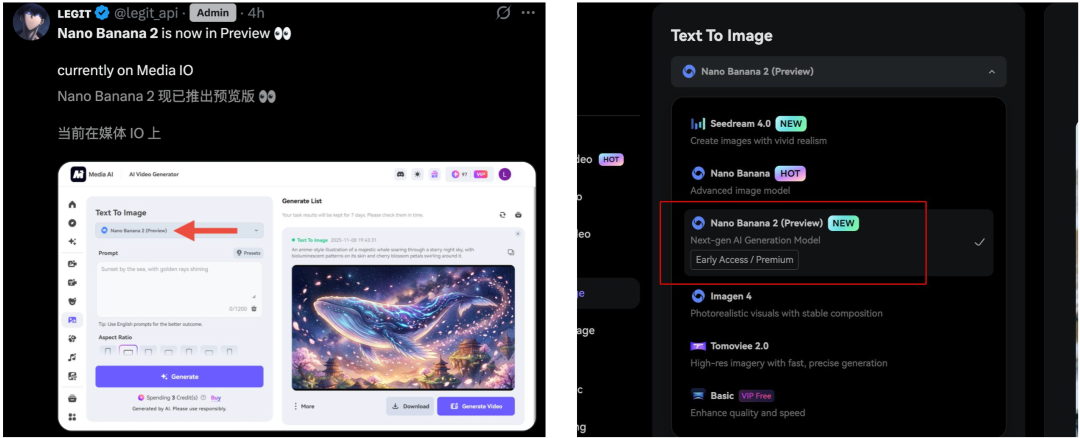Open model dropdown in the embedded Text To Image panel

click(x=179, y=230)
